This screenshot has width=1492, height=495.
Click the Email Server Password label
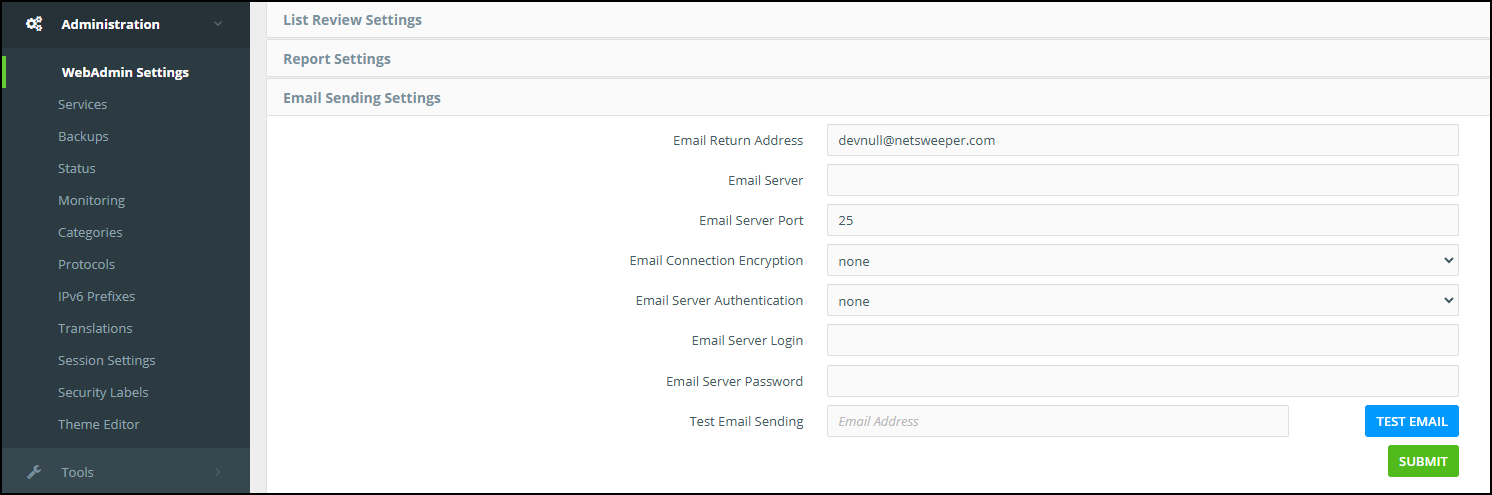(x=734, y=381)
